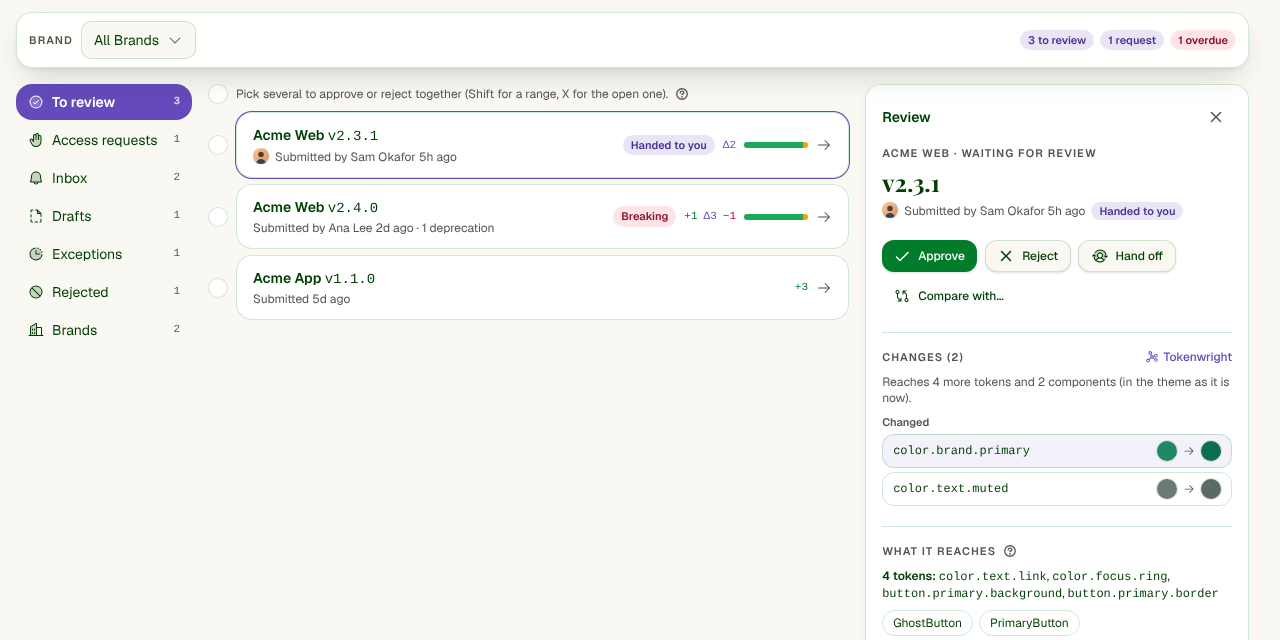Click the Reject X icon

point(1006,256)
